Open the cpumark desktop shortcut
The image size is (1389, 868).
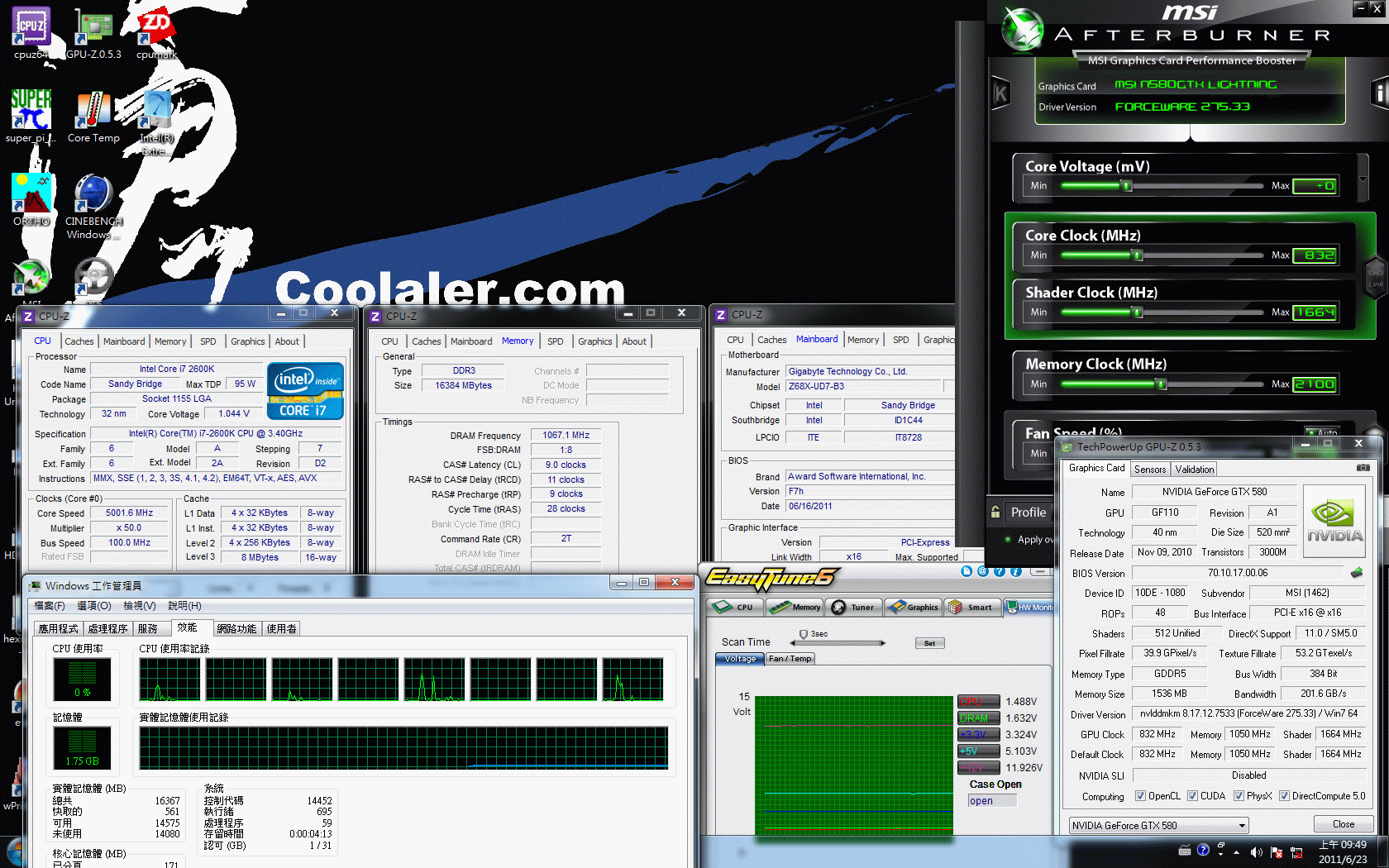156,33
